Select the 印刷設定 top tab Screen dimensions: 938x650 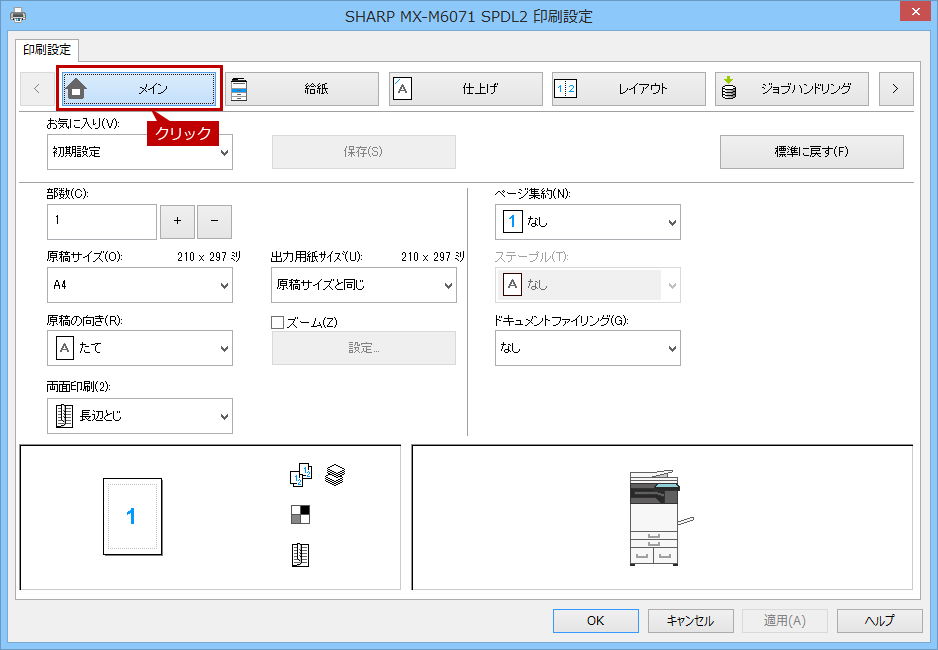coord(47,50)
